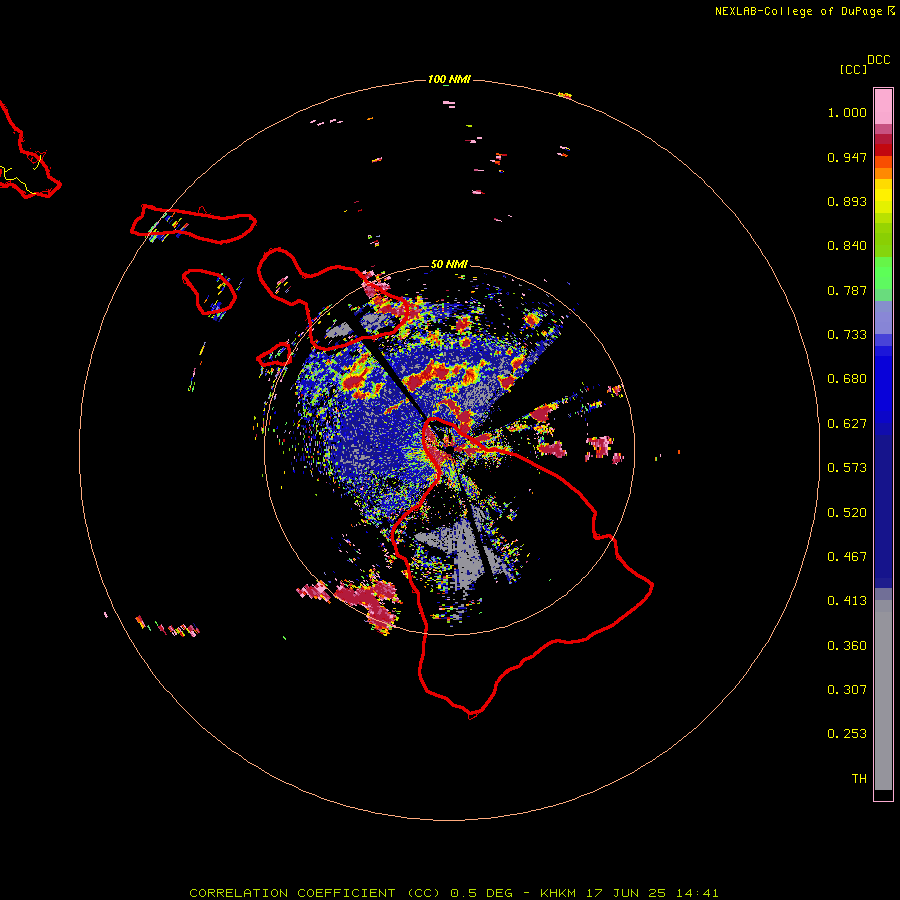The image size is (900, 900).
Task: Select the 0.307 legend value
Action: (847, 690)
